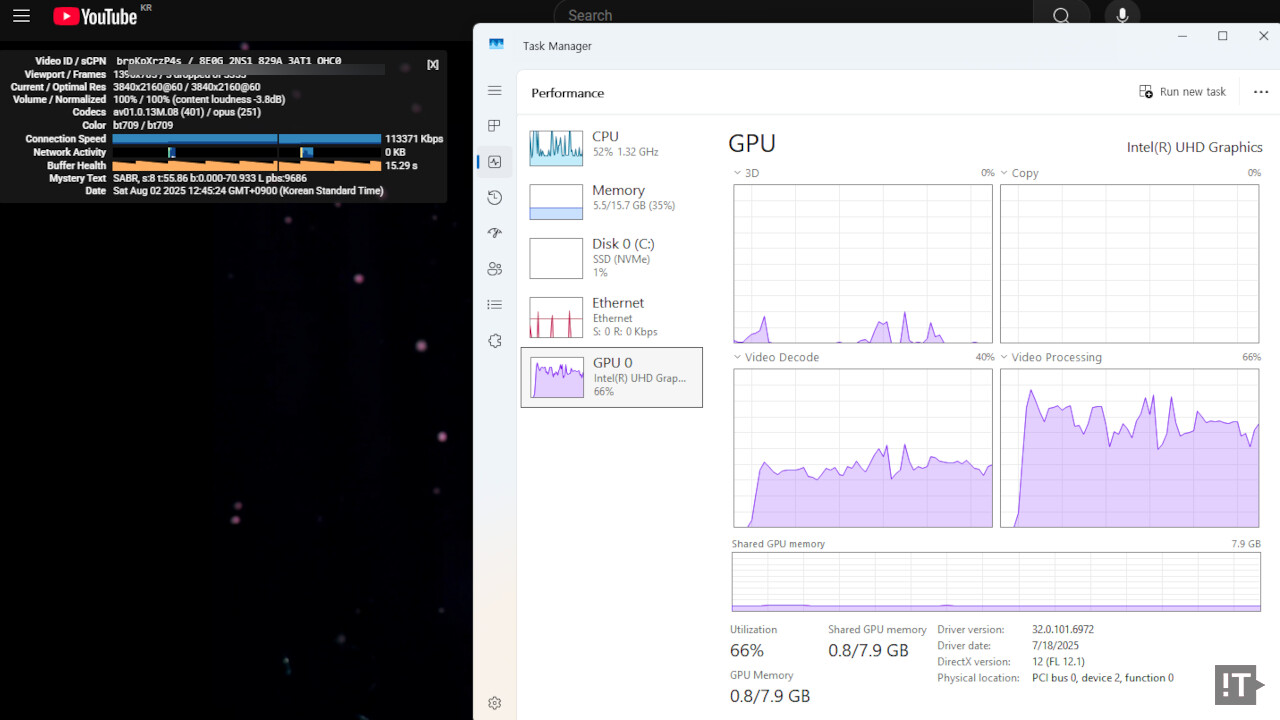Open the YouTube hamburger guide menu
The height and width of the screenshot is (720, 1280).
(x=21, y=16)
